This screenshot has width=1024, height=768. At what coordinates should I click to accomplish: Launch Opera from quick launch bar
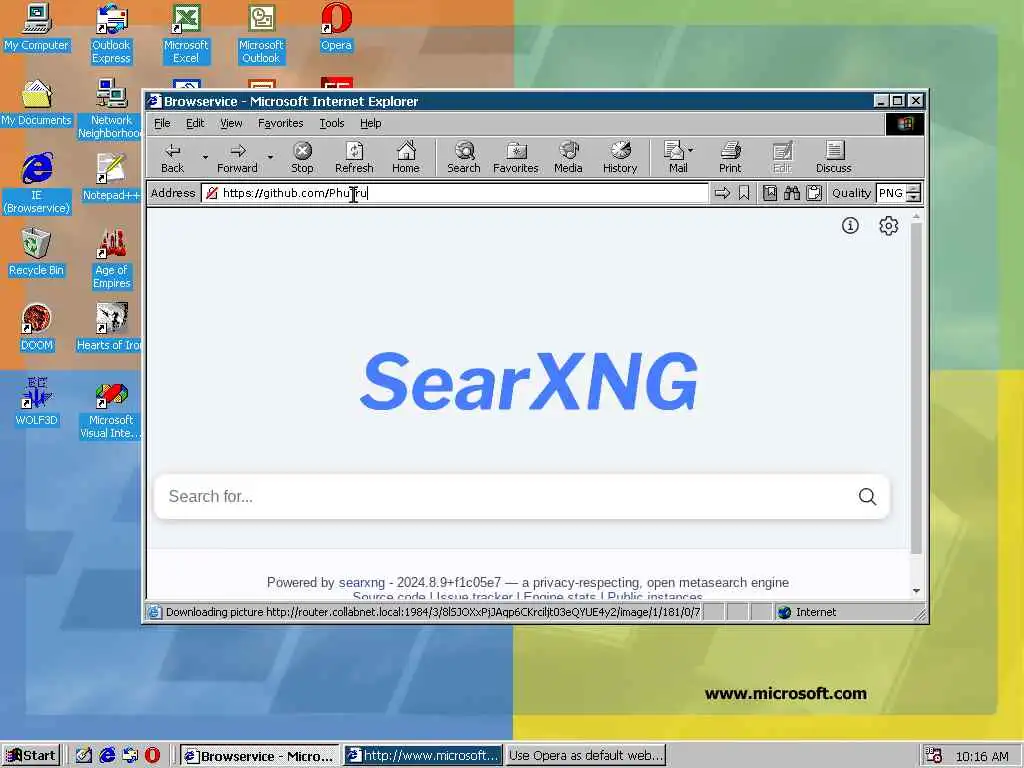tap(152, 756)
